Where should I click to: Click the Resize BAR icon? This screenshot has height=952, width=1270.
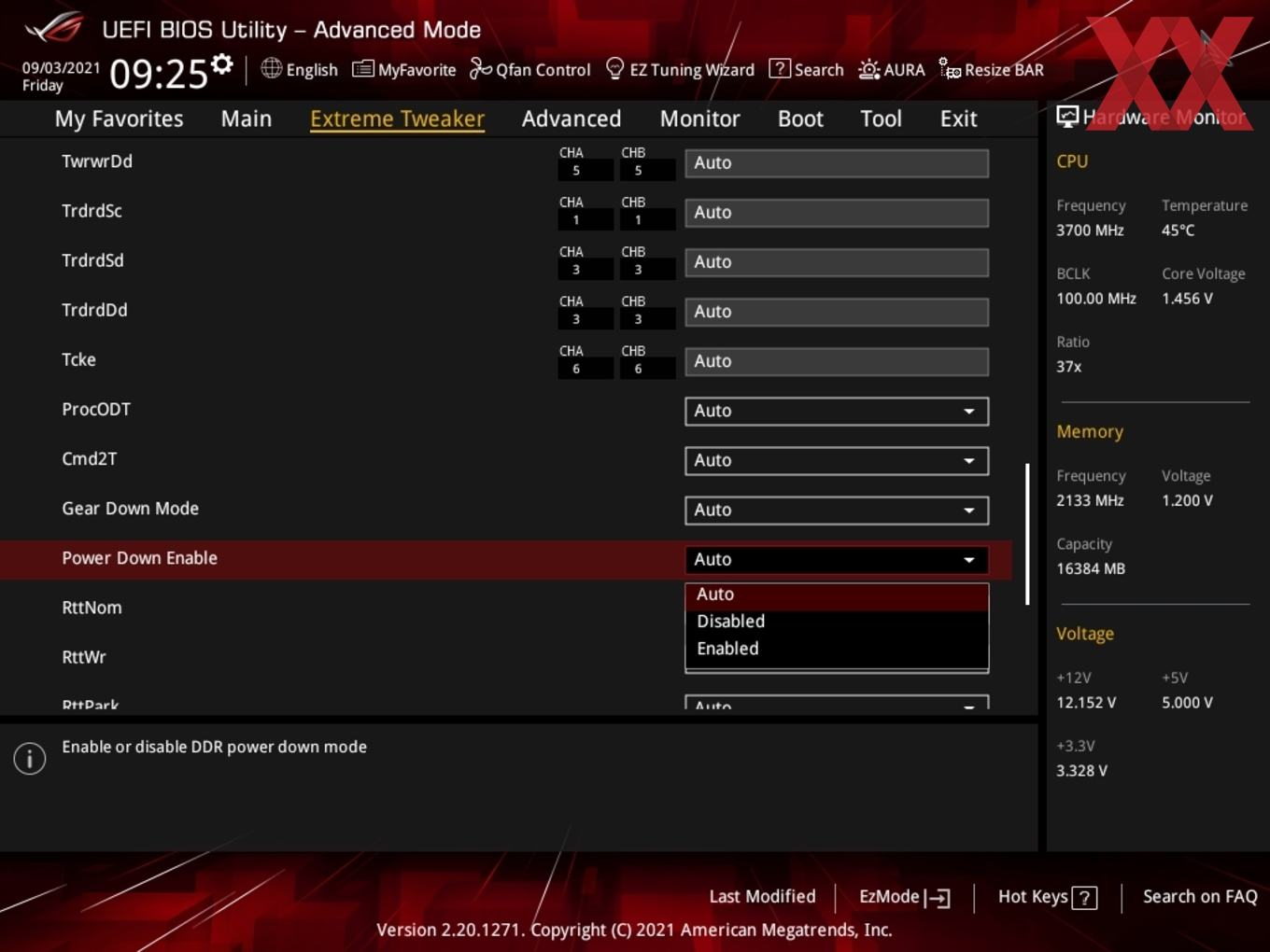[x=950, y=69]
